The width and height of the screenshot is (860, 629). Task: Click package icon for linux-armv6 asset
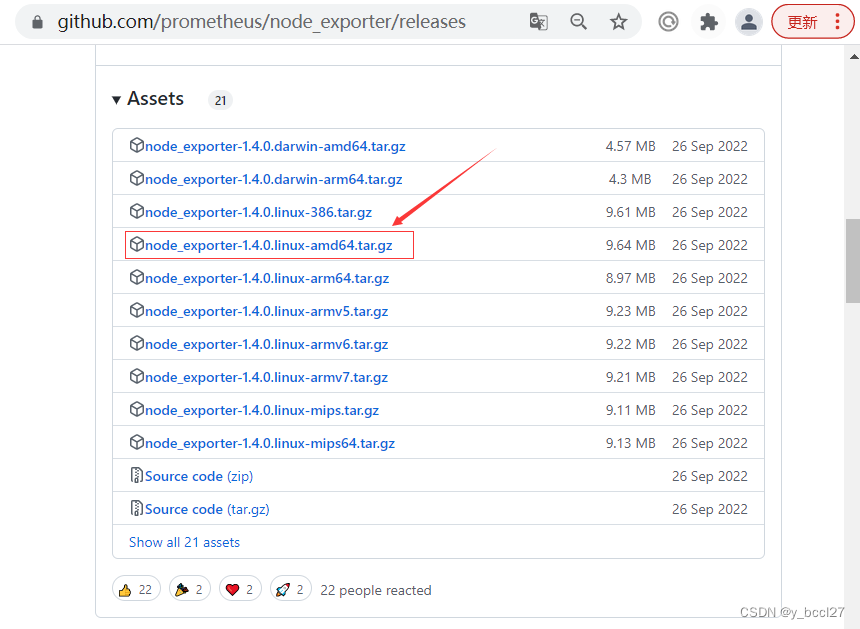point(137,343)
